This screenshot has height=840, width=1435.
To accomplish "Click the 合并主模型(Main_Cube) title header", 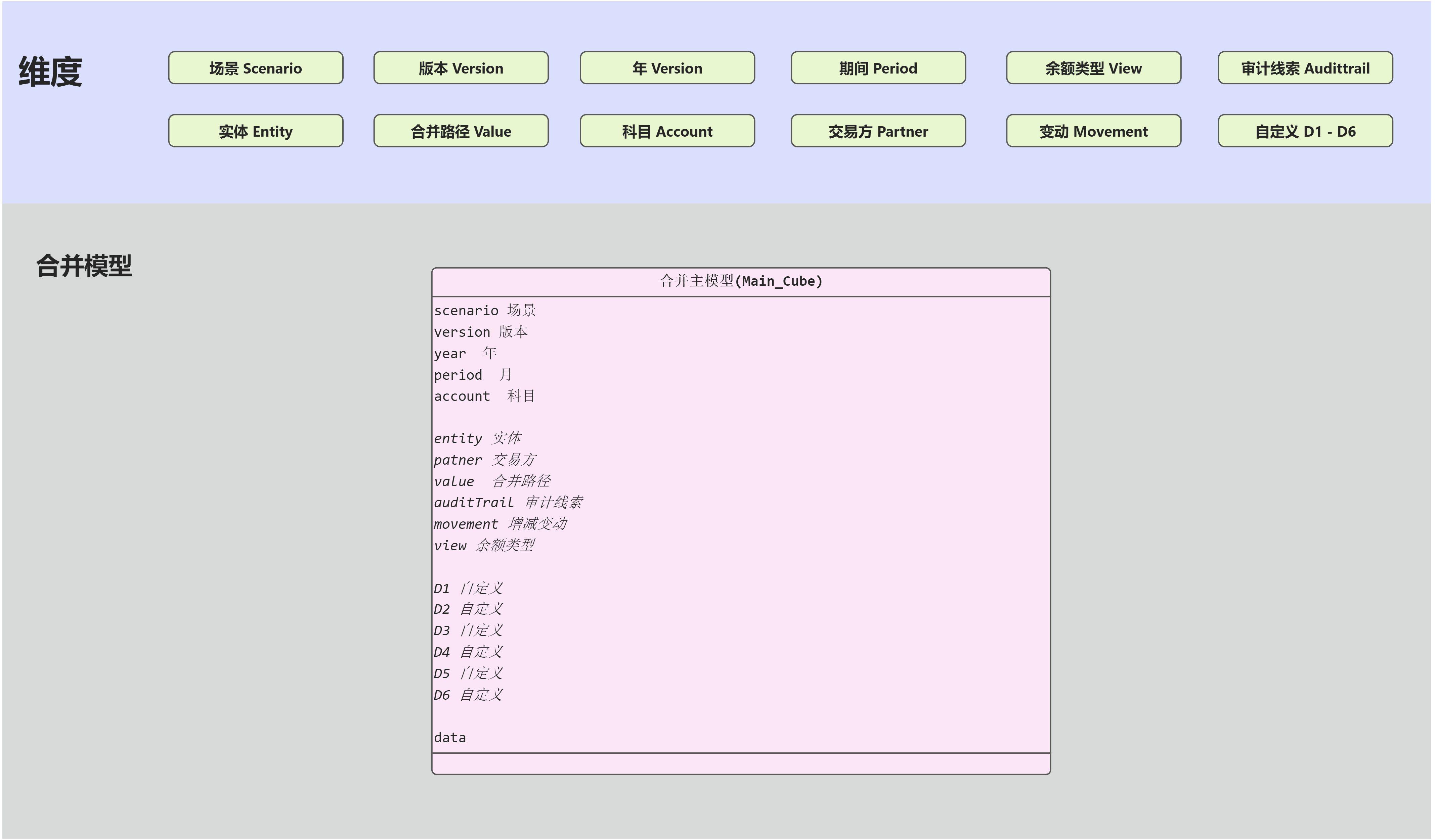I will pos(741,281).
